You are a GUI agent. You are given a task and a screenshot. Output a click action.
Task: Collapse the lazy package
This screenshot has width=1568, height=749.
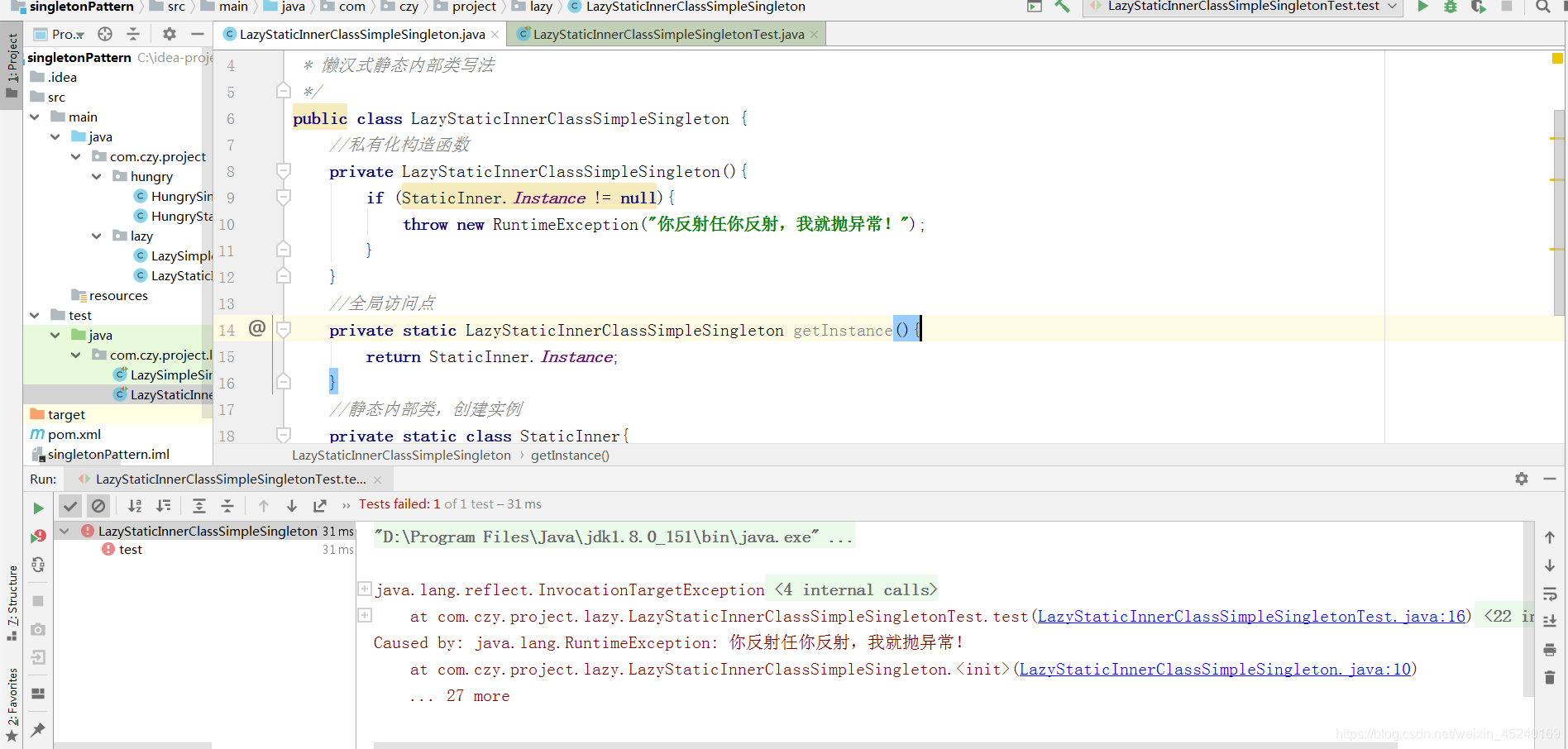coord(97,236)
